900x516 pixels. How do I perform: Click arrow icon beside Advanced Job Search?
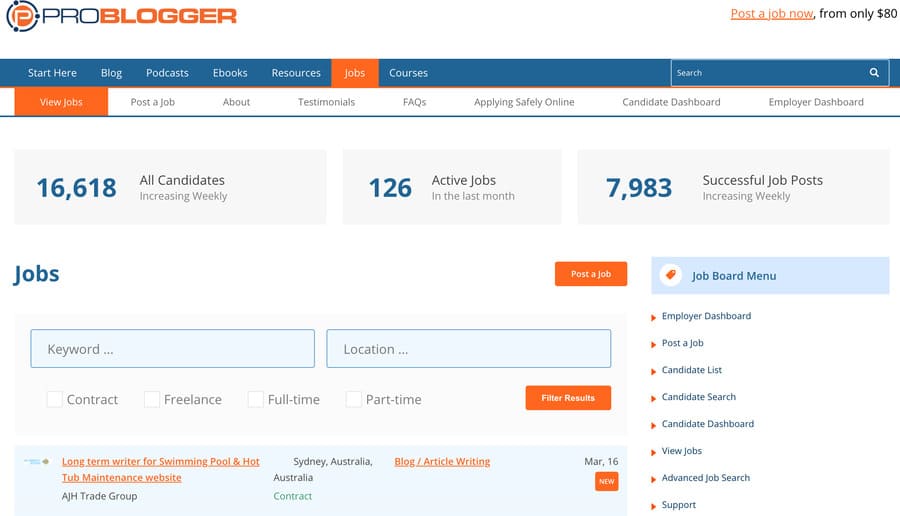pos(654,479)
